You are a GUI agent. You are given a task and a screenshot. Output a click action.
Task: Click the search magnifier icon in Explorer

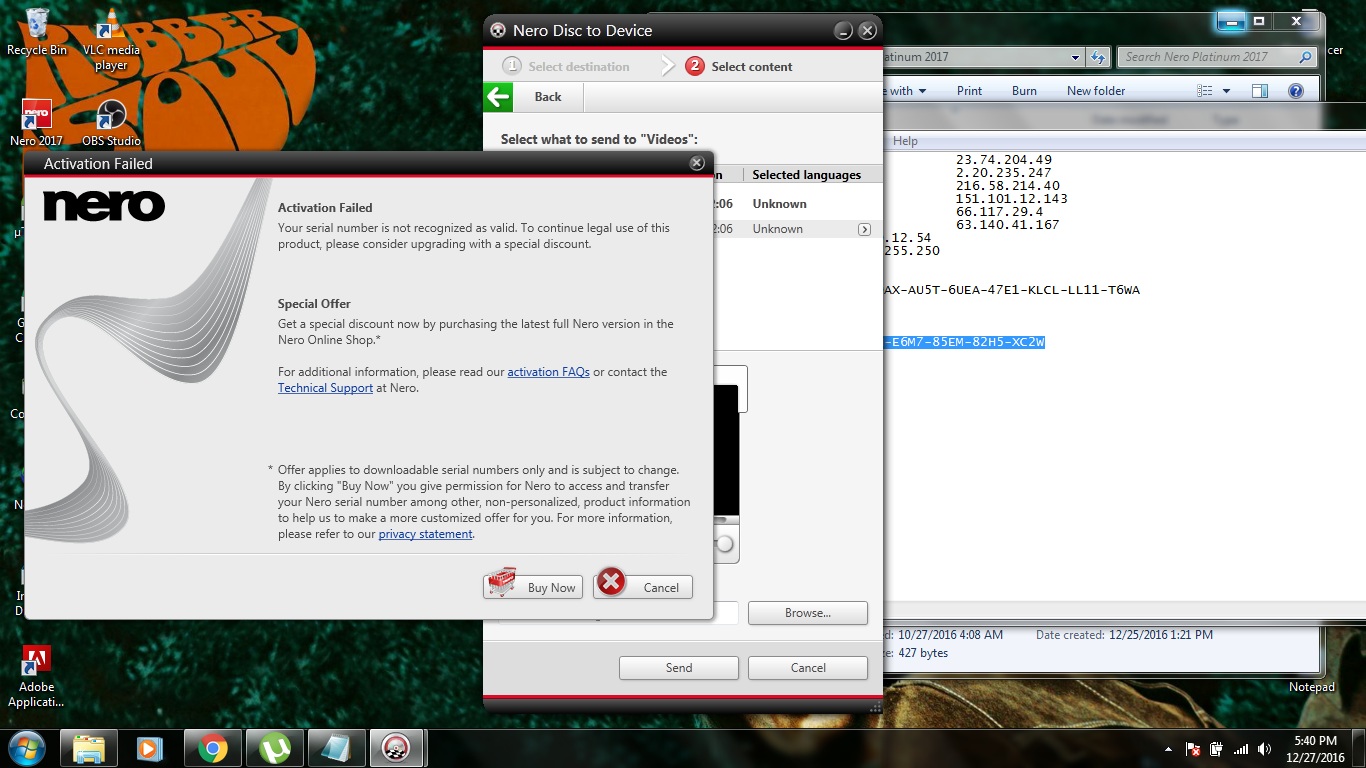tap(1305, 57)
